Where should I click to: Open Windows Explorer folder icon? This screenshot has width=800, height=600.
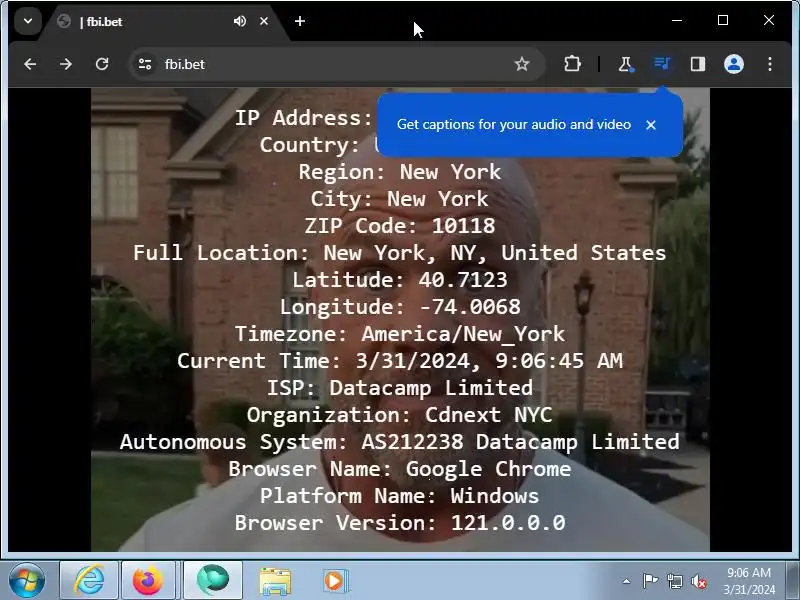click(276, 581)
